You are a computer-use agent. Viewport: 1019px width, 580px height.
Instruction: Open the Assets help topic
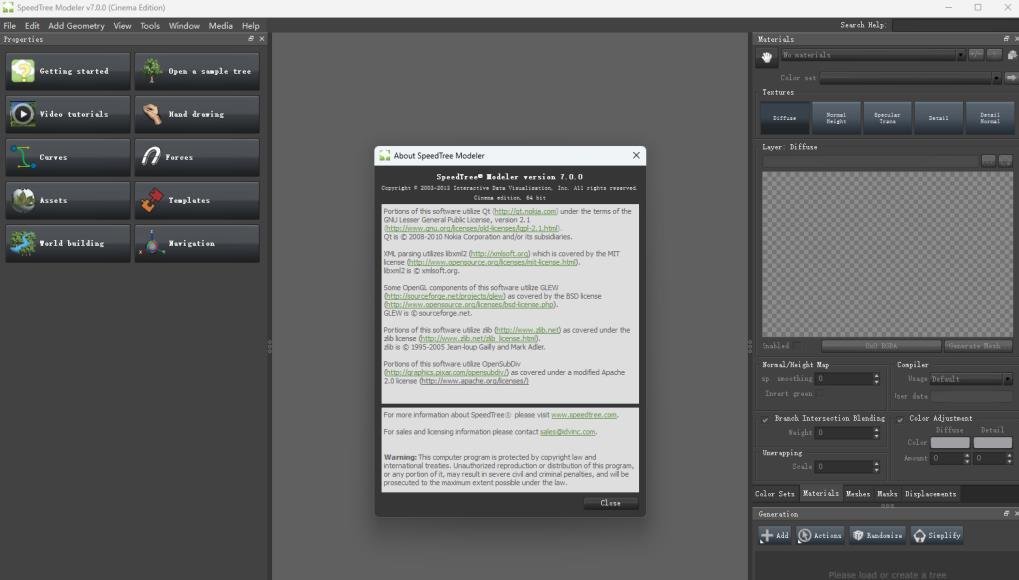pyautogui.click(x=68, y=200)
